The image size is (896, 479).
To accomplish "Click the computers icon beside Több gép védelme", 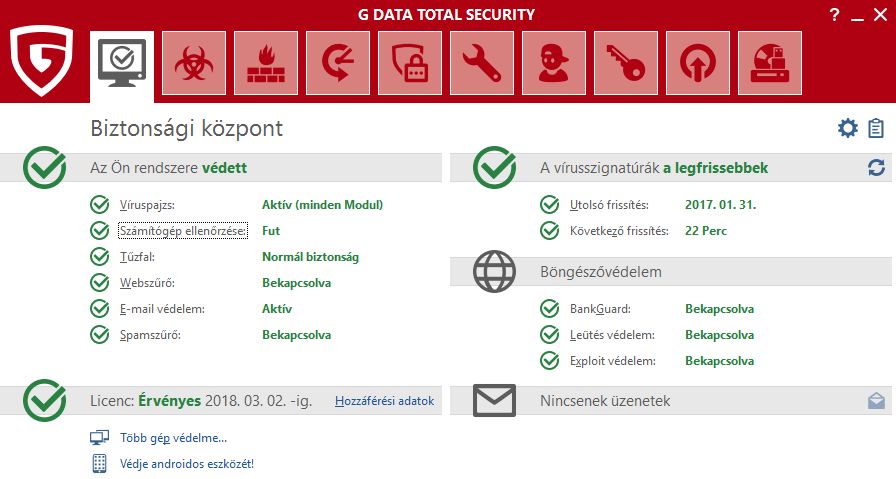I will [99, 438].
